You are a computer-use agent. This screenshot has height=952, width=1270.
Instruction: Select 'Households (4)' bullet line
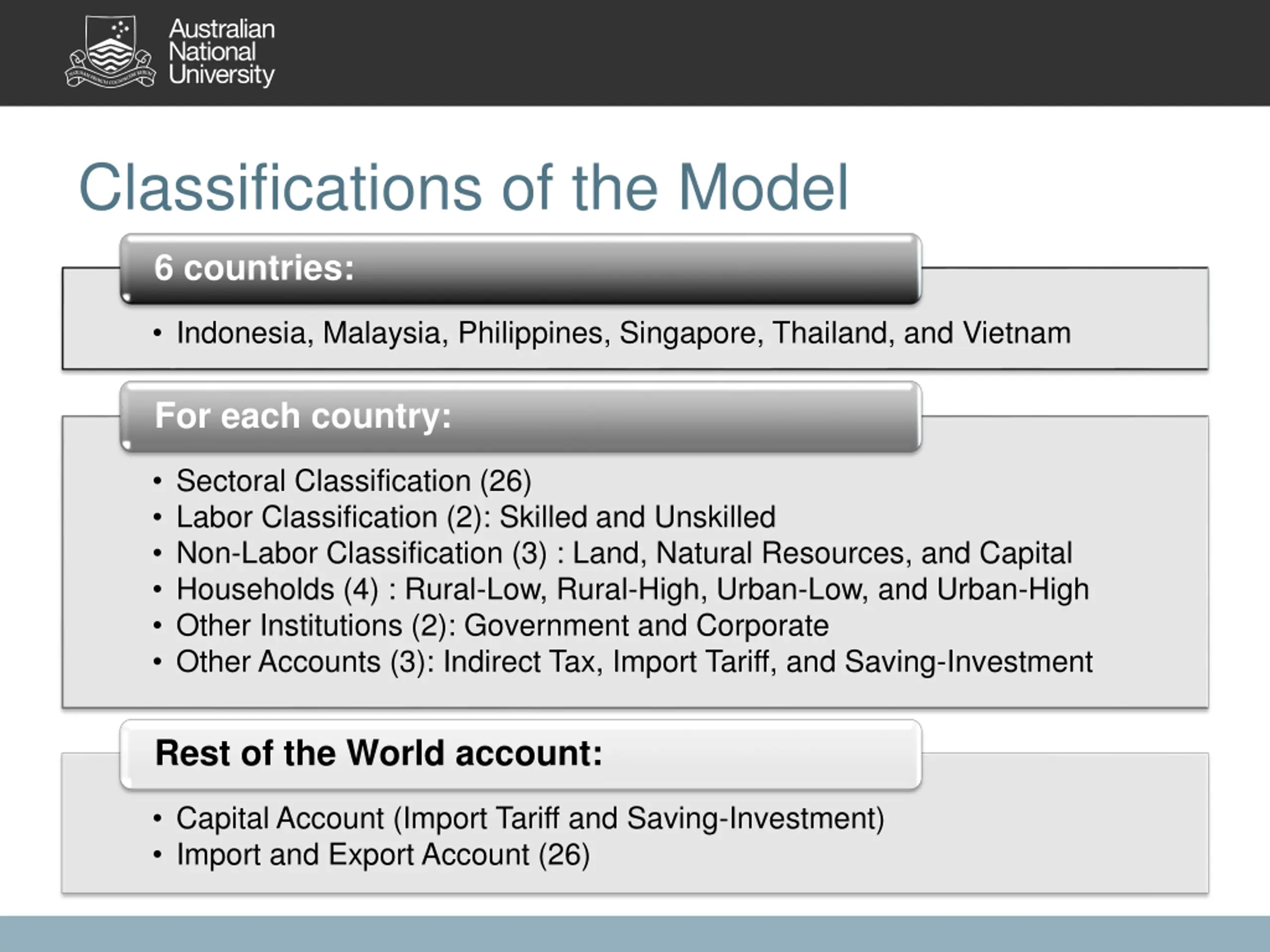pyautogui.click(x=621, y=590)
